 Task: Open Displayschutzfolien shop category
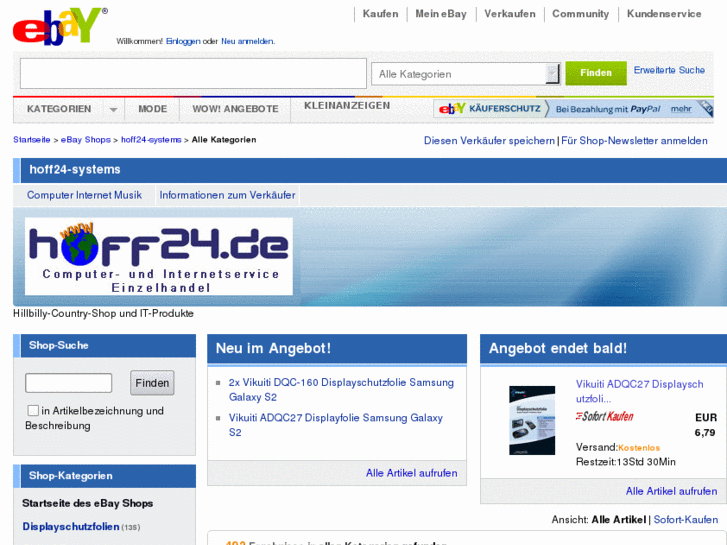pos(71,526)
